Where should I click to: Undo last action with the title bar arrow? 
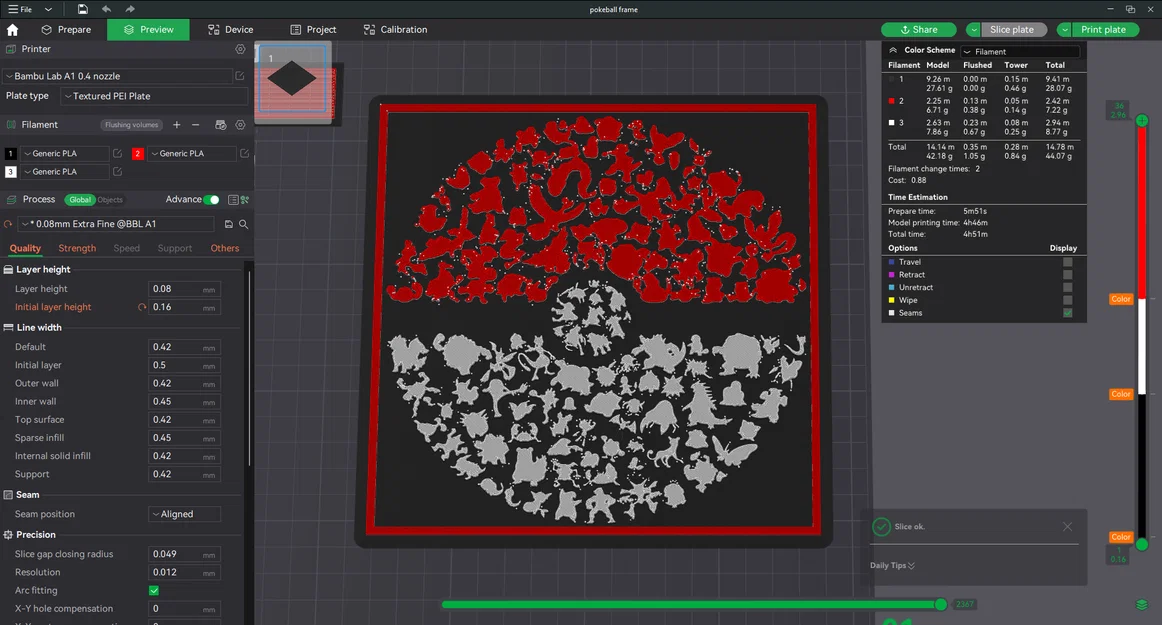coord(105,9)
